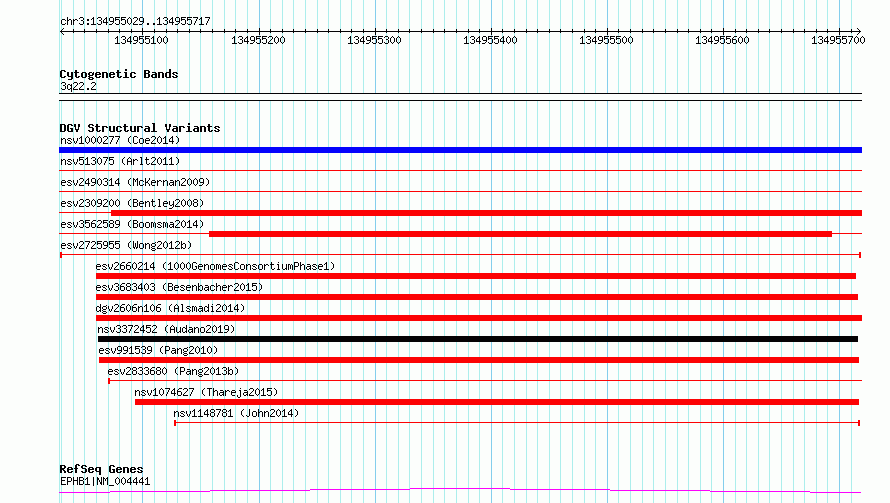Select the black nsv3372452 variant bar
This screenshot has width=890, height=503.
(478, 339)
